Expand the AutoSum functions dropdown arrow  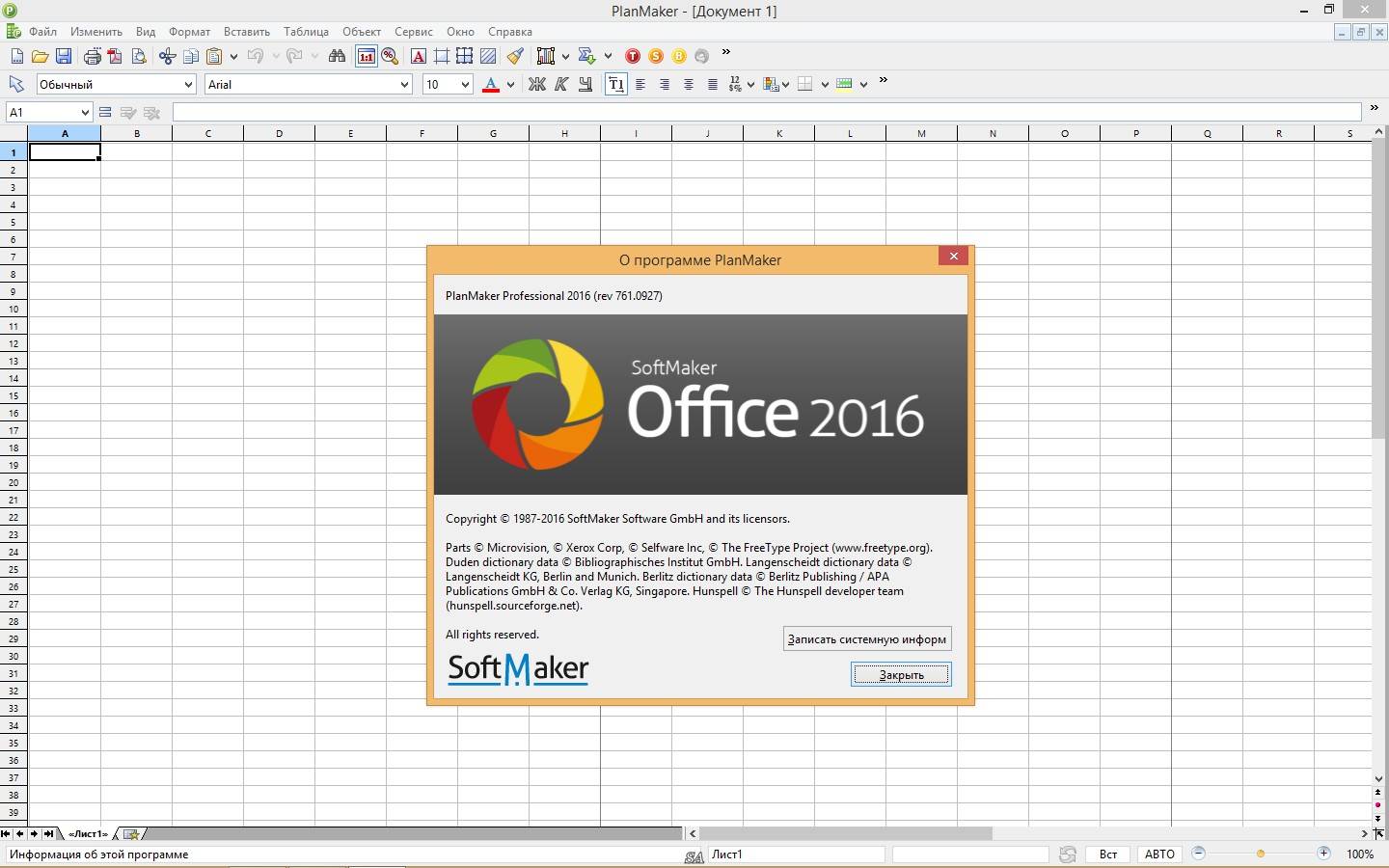(x=608, y=56)
